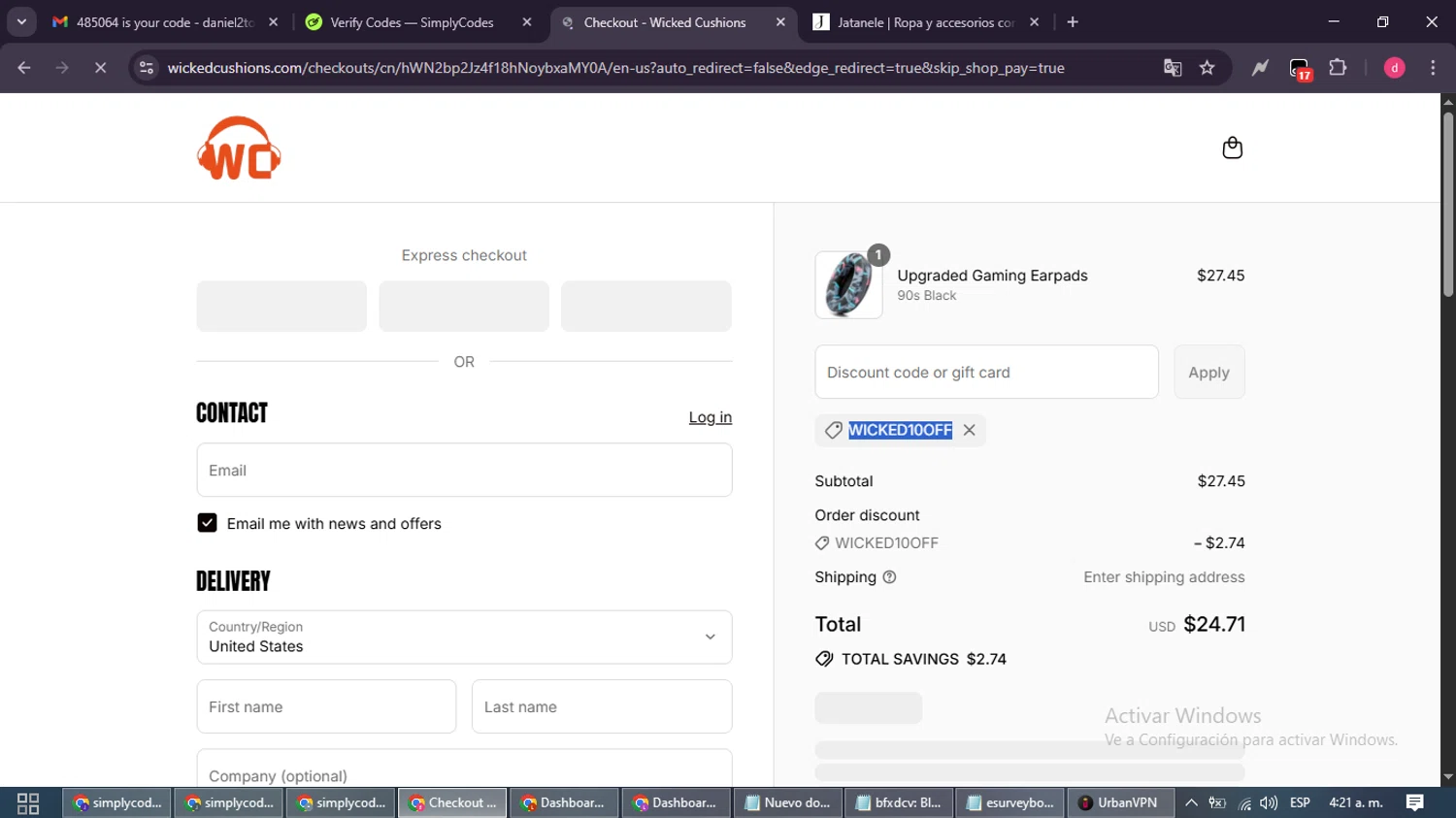This screenshot has height=818, width=1456.
Task: Open the UrbanVPN taskbar item
Action: pyautogui.click(x=1119, y=803)
